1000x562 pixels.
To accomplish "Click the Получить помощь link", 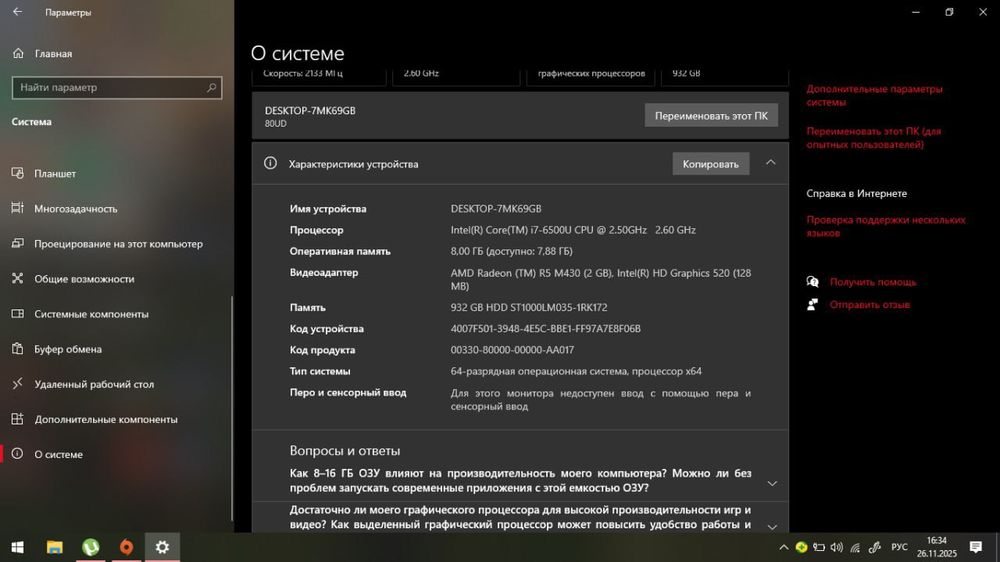I will [x=872, y=282].
